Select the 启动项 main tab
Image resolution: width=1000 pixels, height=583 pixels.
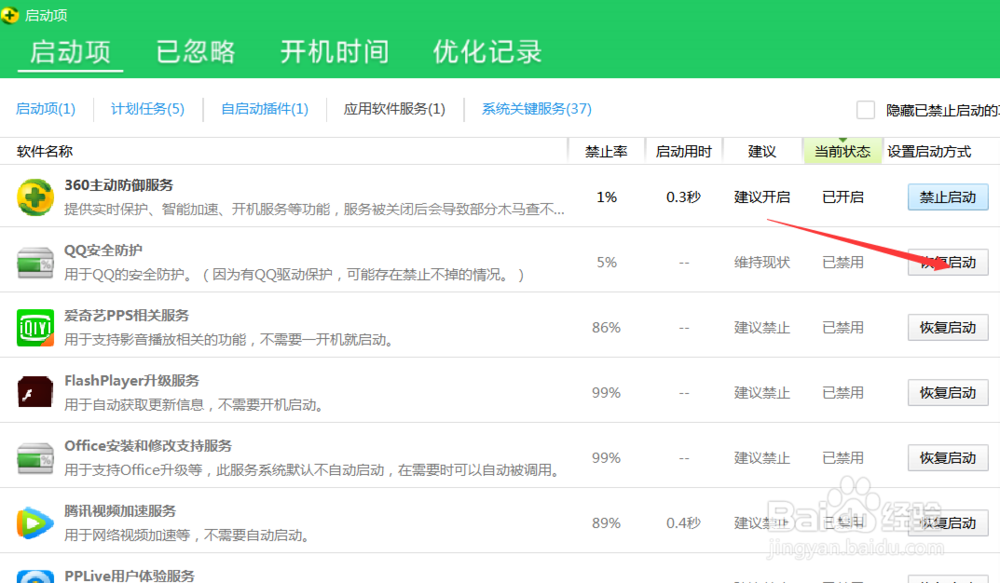(x=68, y=52)
